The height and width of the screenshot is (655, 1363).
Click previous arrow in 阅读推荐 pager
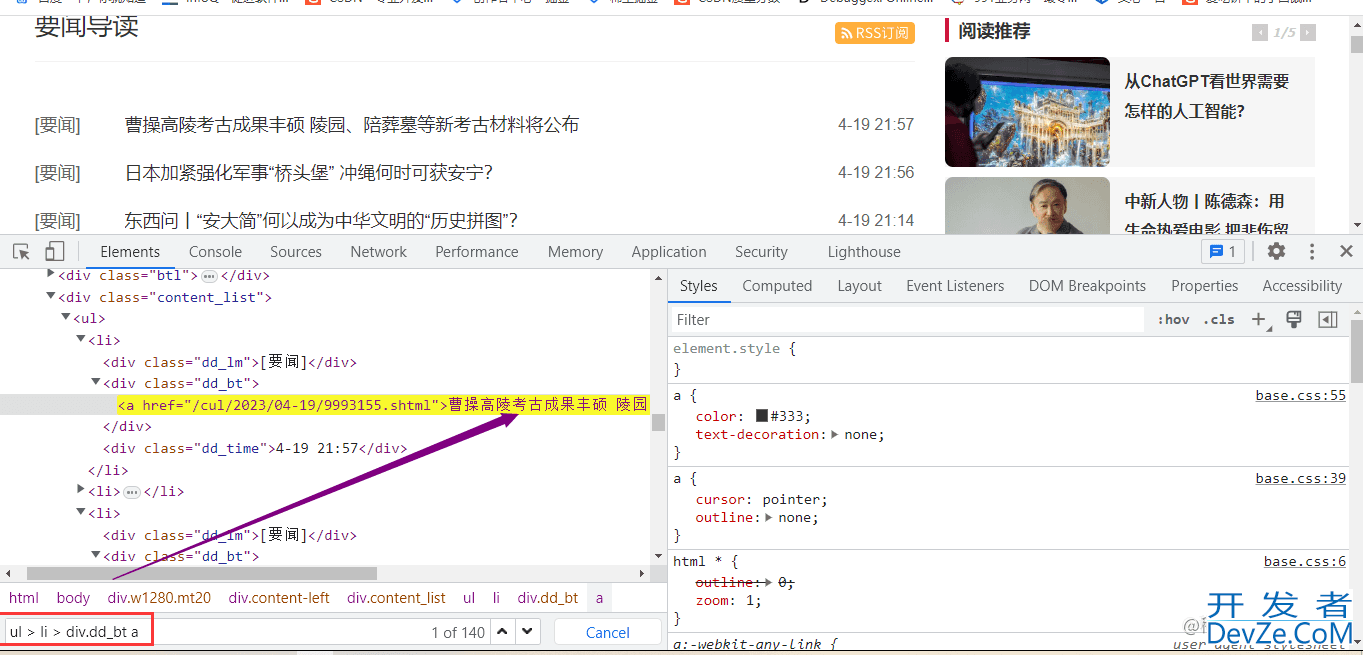pos(1260,33)
